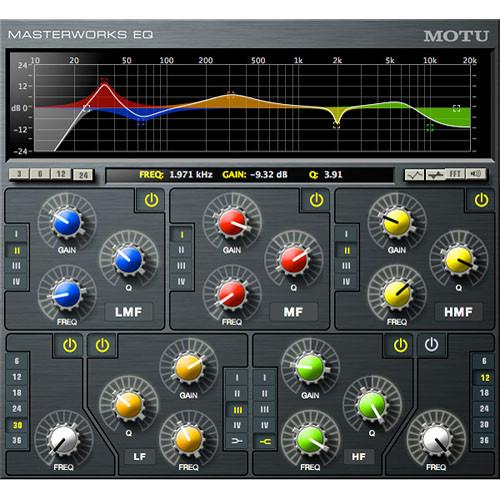This screenshot has width=500, height=500.
Task: Enable the high-cut filter grey power button
Action: (x=431, y=345)
